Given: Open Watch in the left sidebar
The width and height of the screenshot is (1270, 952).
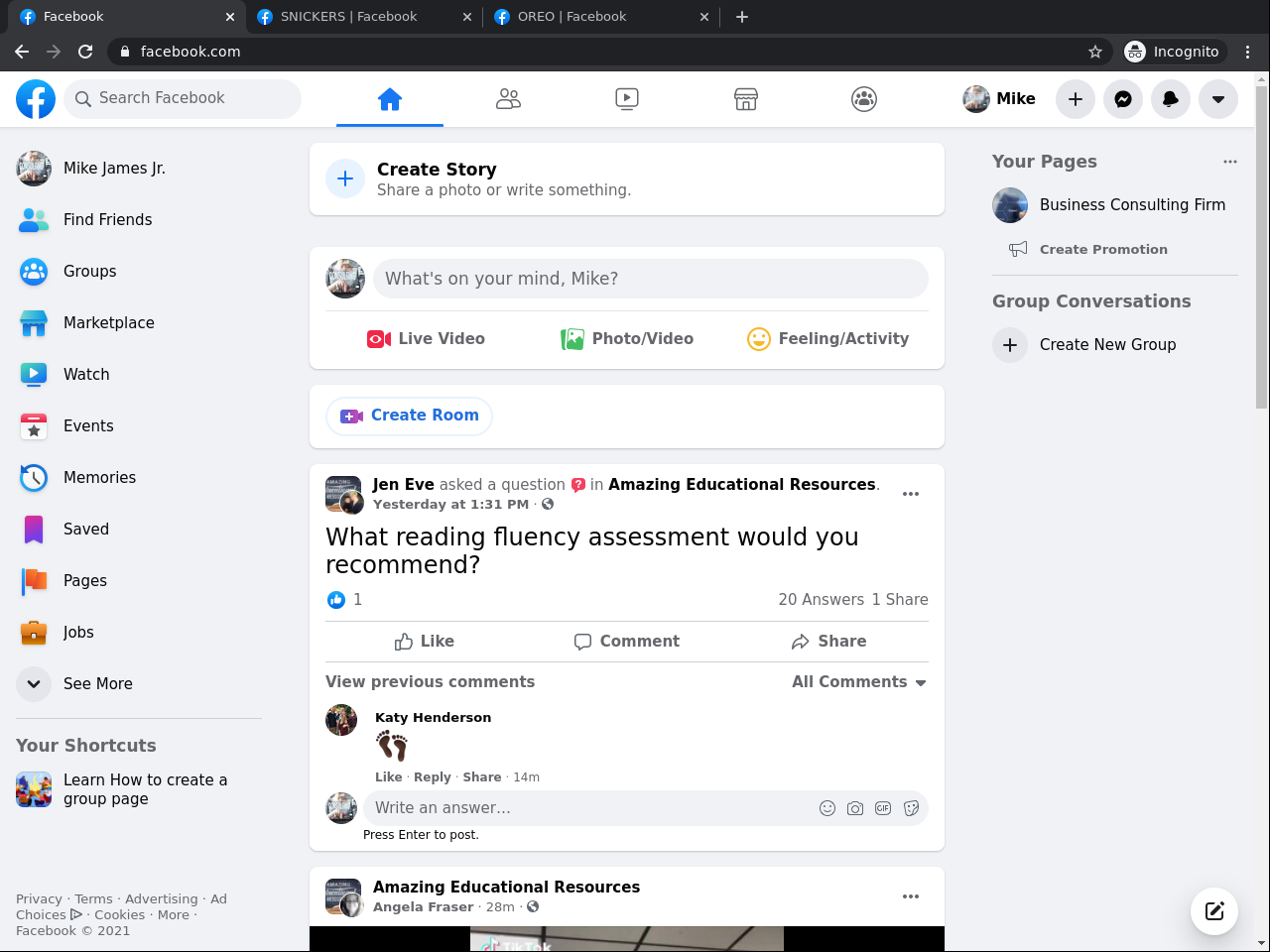Looking at the screenshot, I should [139, 375].
